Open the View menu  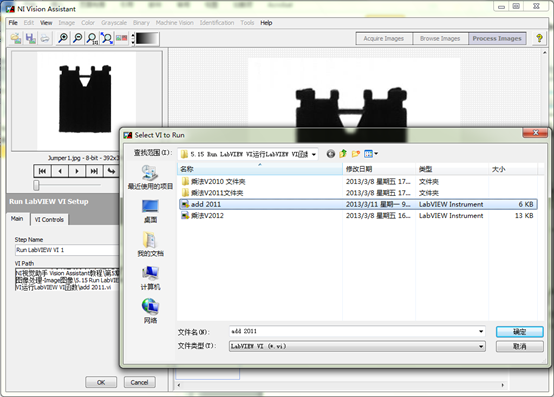click(46, 23)
